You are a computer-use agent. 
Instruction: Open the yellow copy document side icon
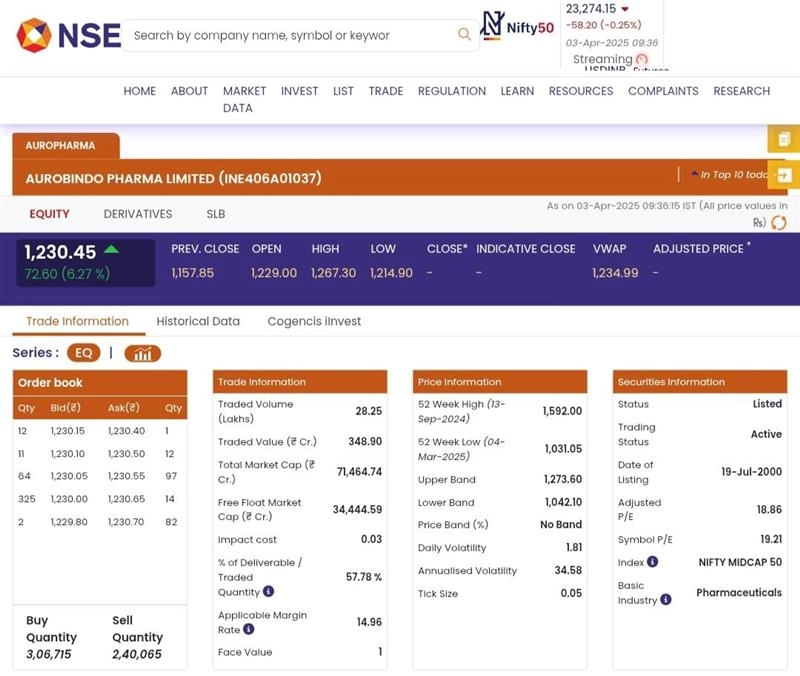click(783, 139)
